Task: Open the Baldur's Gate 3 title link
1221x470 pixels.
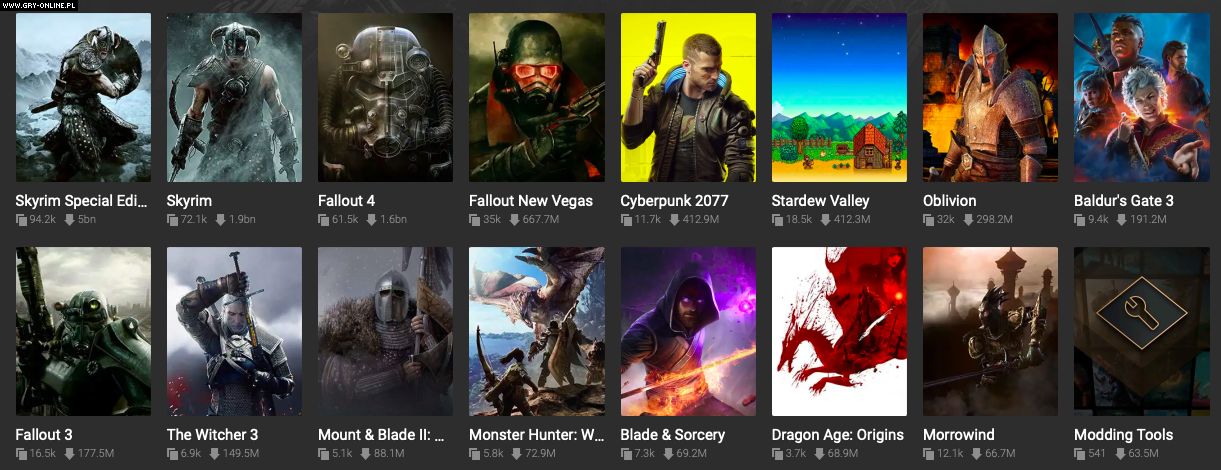Action: [1124, 201]
